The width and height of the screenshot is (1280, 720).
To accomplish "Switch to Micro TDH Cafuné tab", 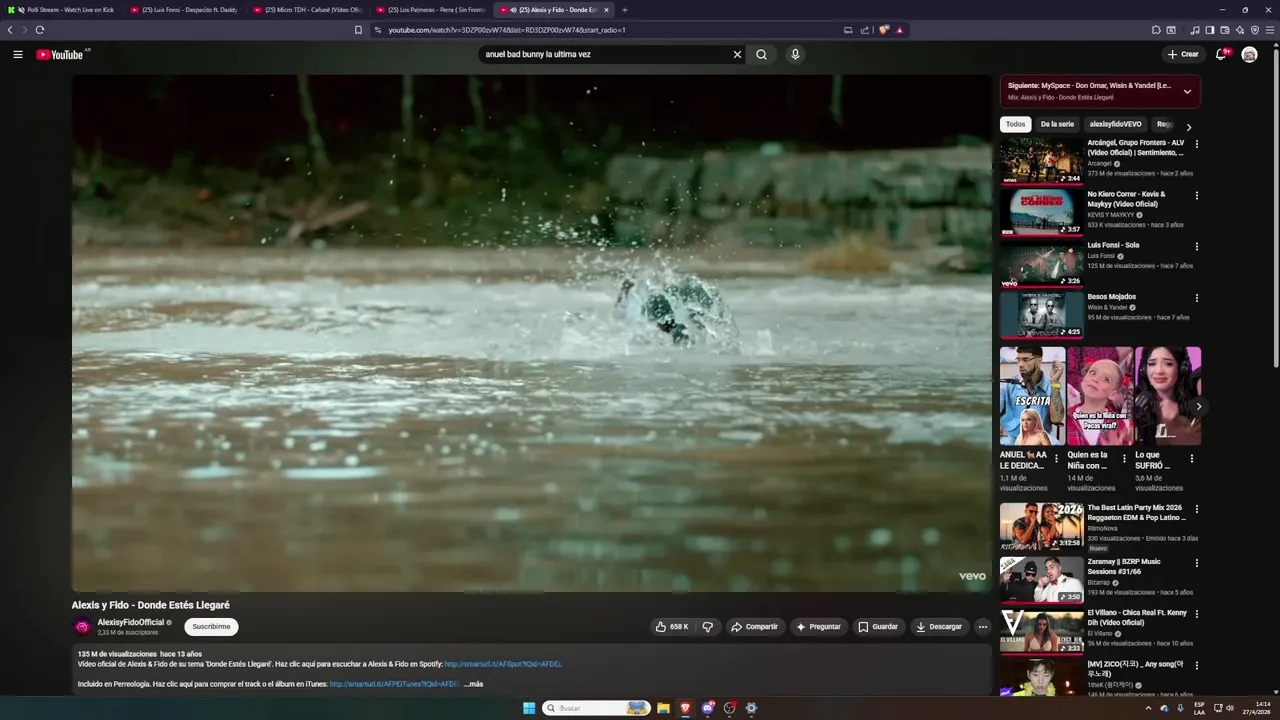I will [x=308, y=10].
